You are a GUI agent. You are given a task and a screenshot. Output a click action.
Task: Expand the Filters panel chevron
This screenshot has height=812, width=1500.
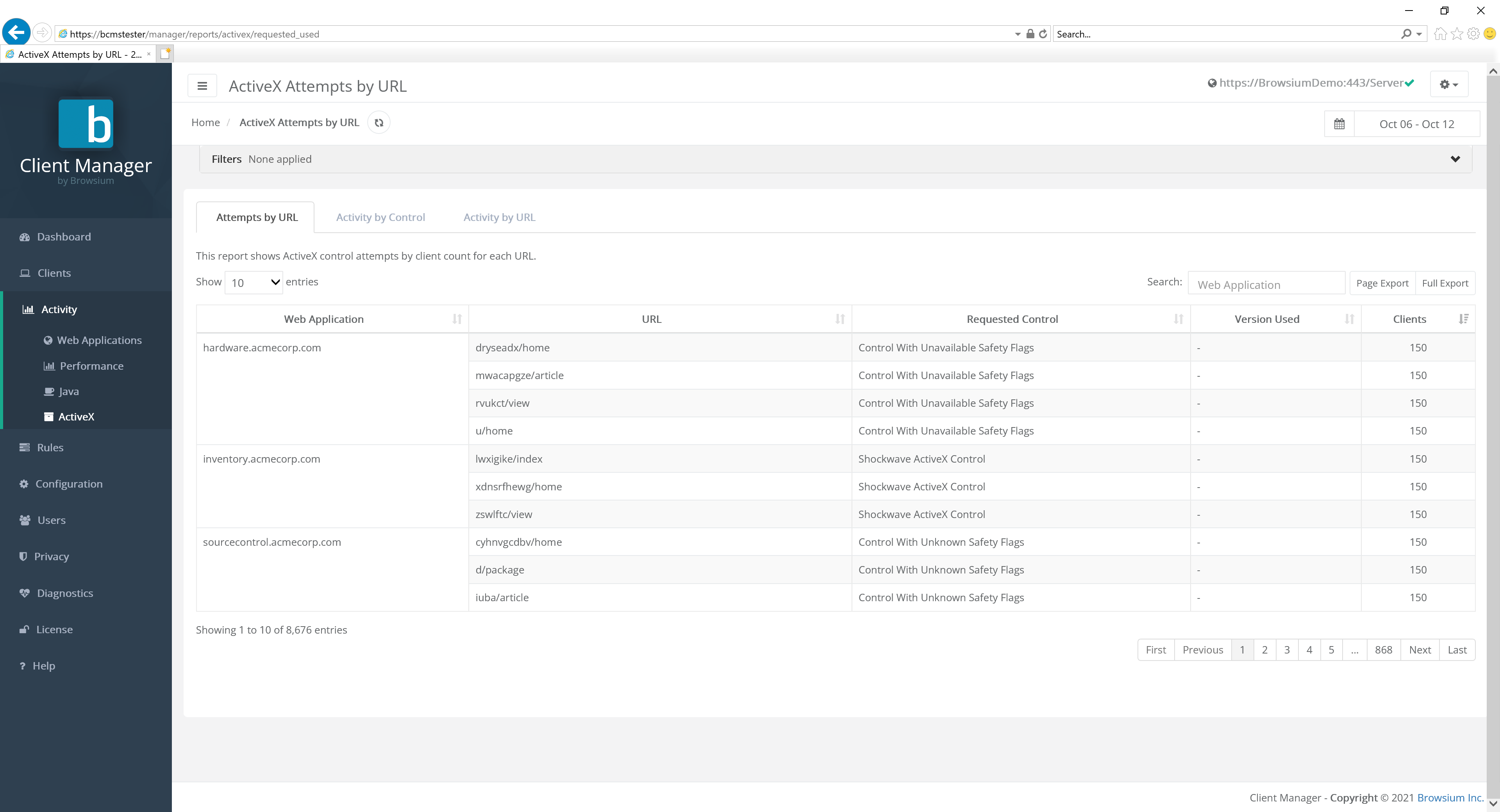pyautogui.click(x=1455, y=158)
